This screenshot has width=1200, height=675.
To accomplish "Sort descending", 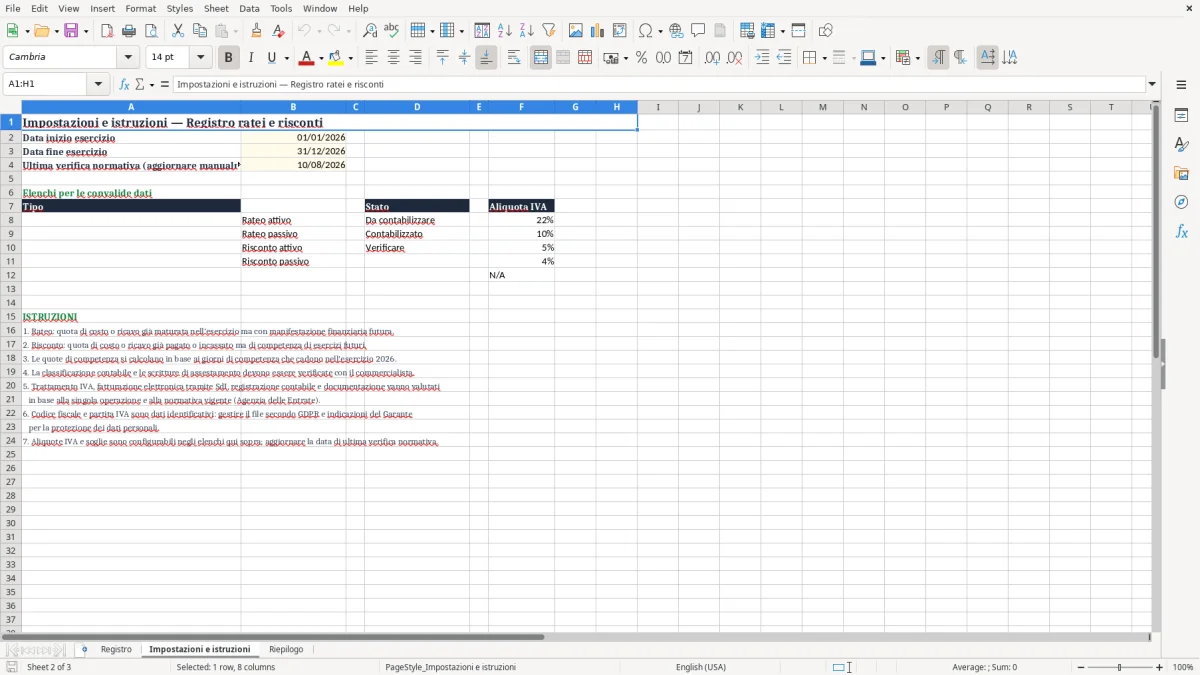I will click(x=527, y=31).
